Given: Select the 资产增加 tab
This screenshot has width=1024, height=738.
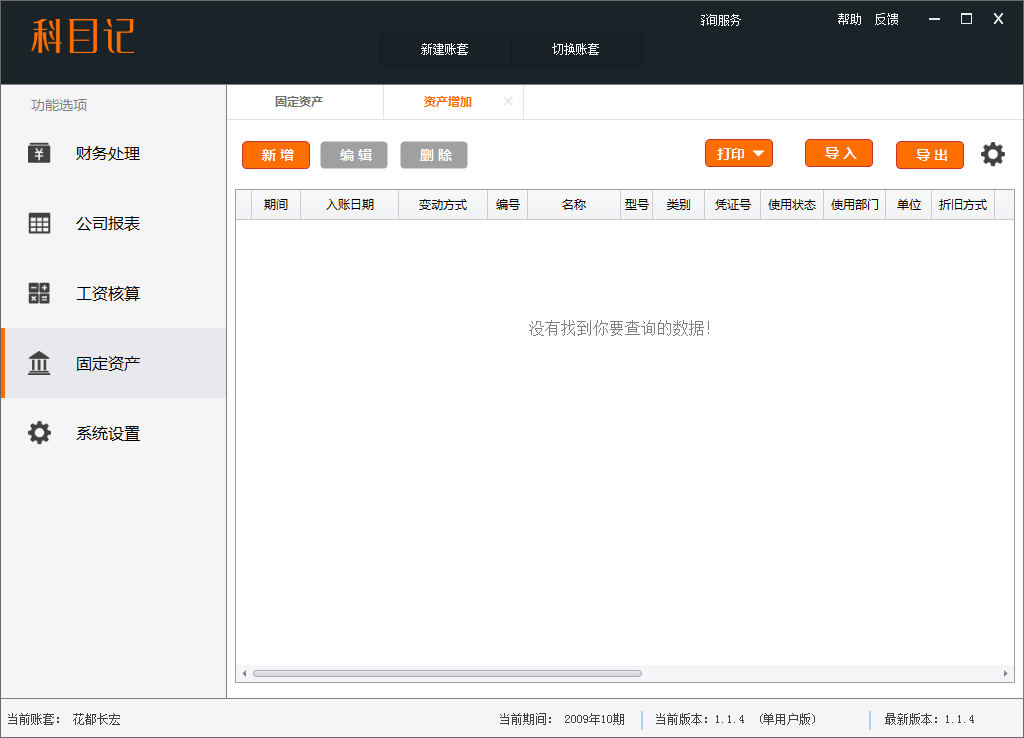Looking at the screenshot, I should (447, 102).
